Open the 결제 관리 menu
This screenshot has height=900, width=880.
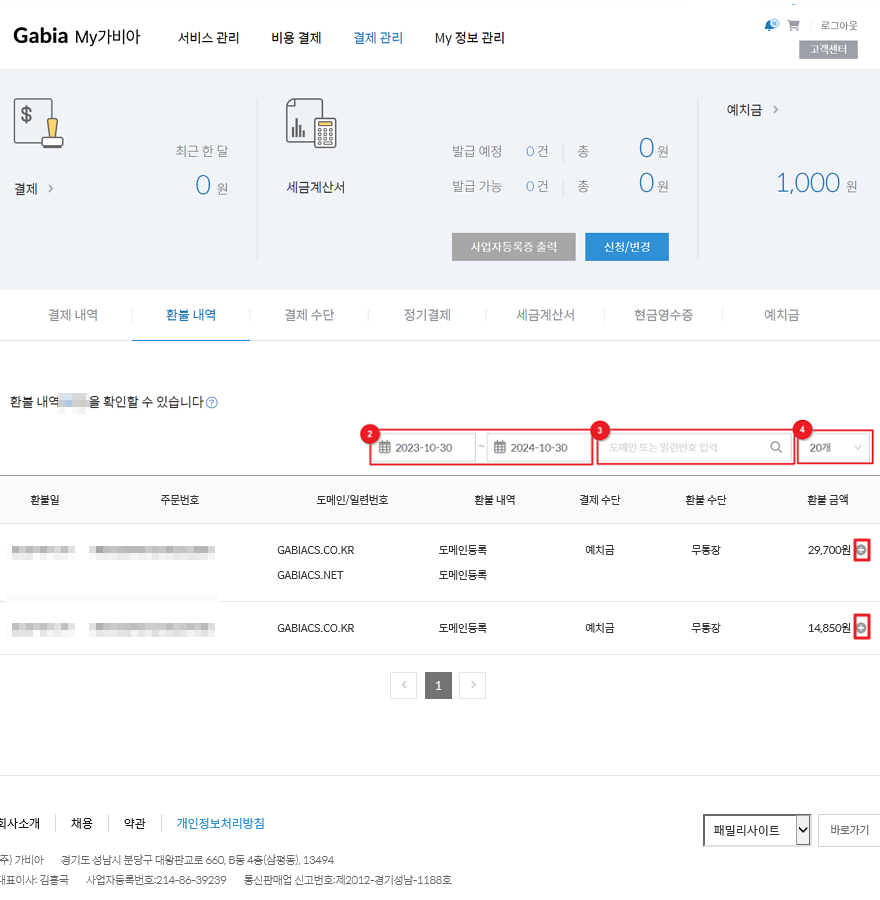(378, 38)
